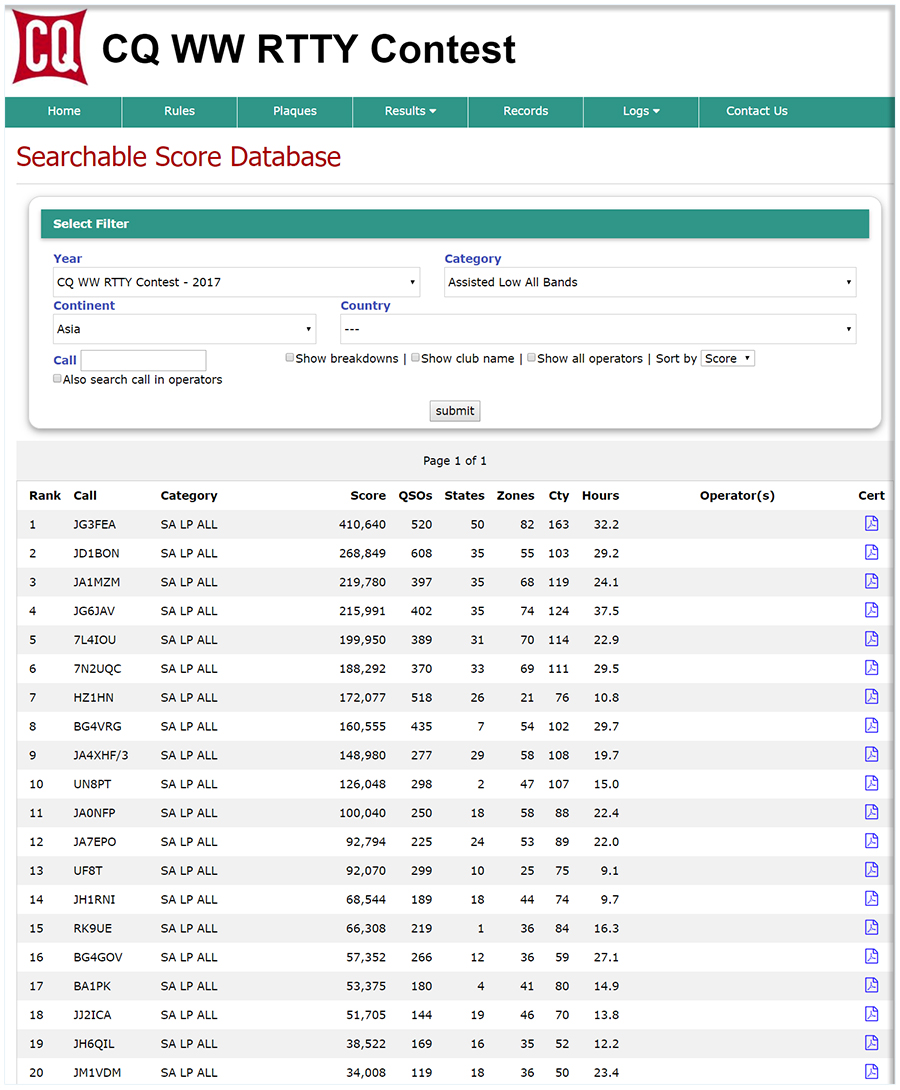This screenshot has width=900, height=1090.
Task: Open the Sort by Score dropdown
Action: pyautogui.click(x=727, y=358)
